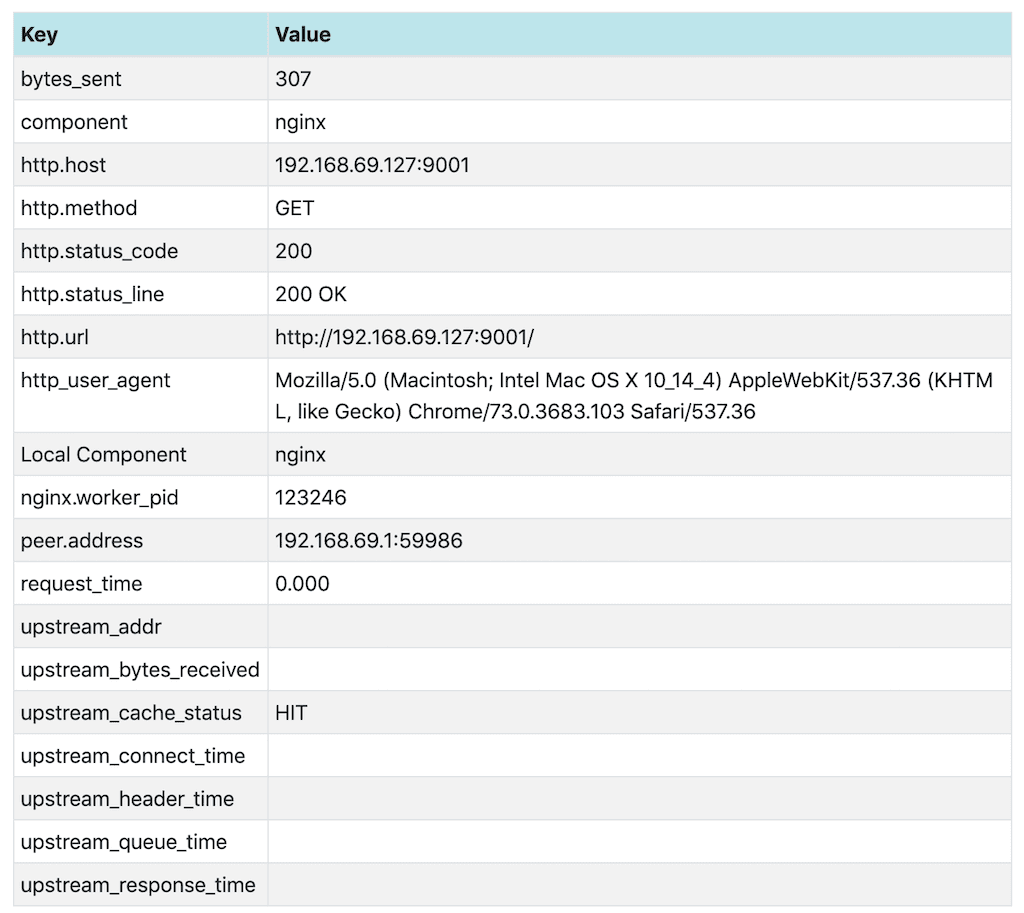This screenshot has height=913, width=1024.
Task: Click the GET method value
Action: 294,208
